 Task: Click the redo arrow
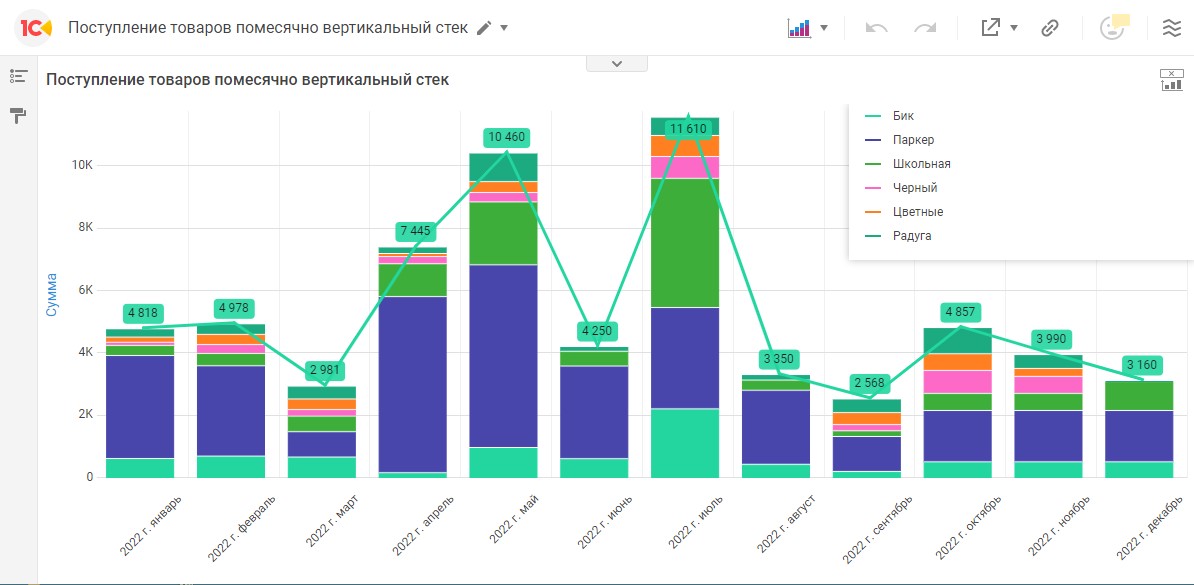[925, 28]
